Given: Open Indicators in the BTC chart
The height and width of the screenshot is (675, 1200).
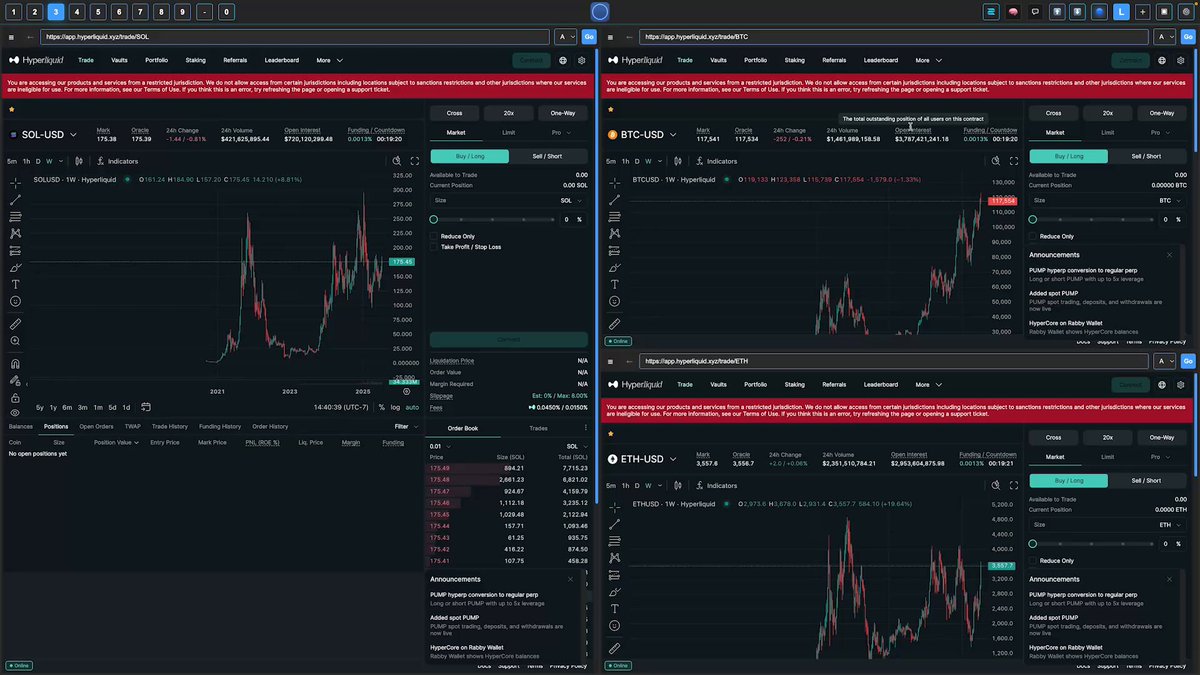Looking at the screenshot, I should (x=717, y=161).
